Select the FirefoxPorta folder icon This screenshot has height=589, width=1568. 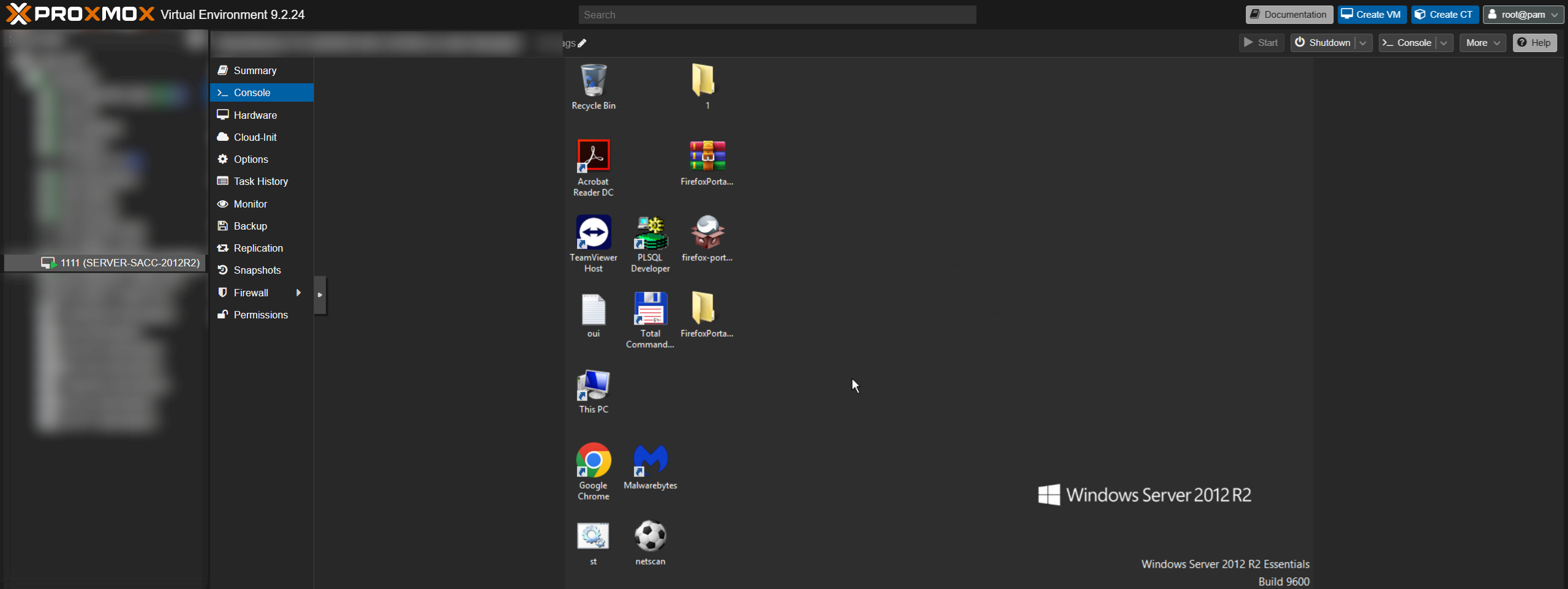(707, 315)
